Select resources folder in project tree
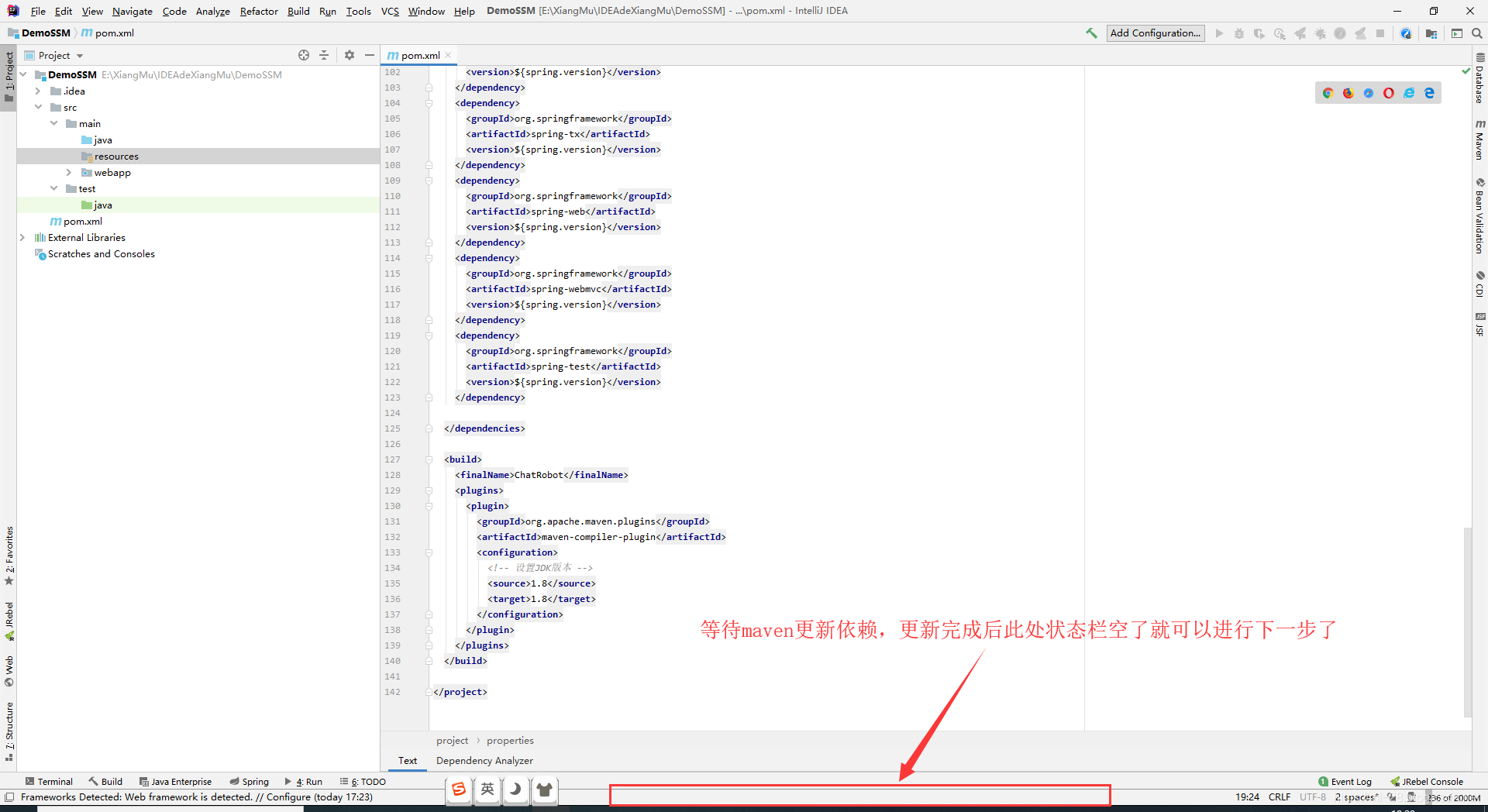This screenshot has width=1488, height=812. tap(198, 156)
